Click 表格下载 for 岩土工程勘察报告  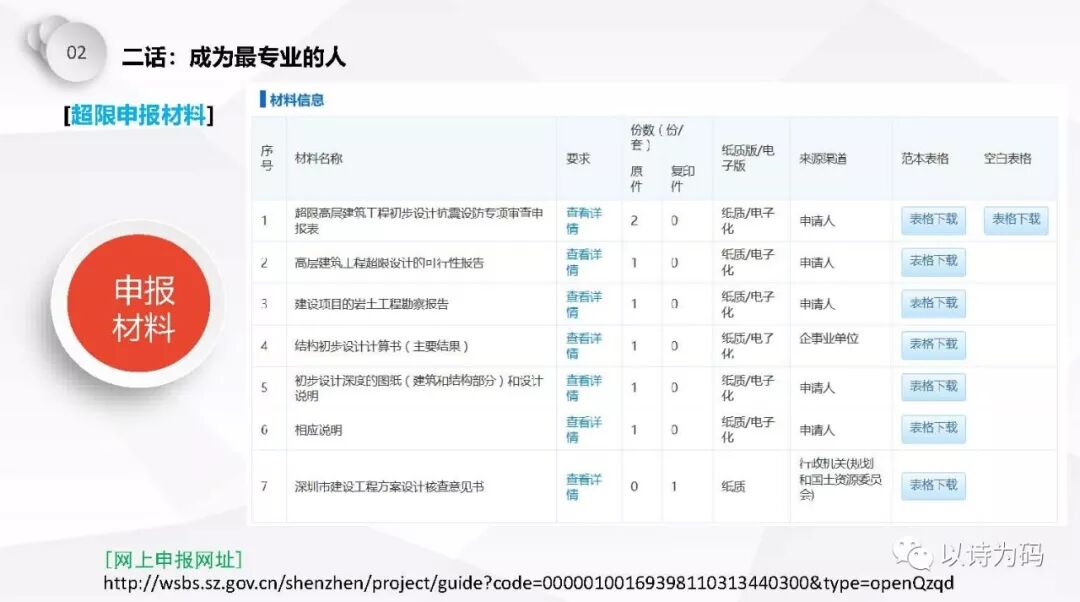tap(932, 304)
